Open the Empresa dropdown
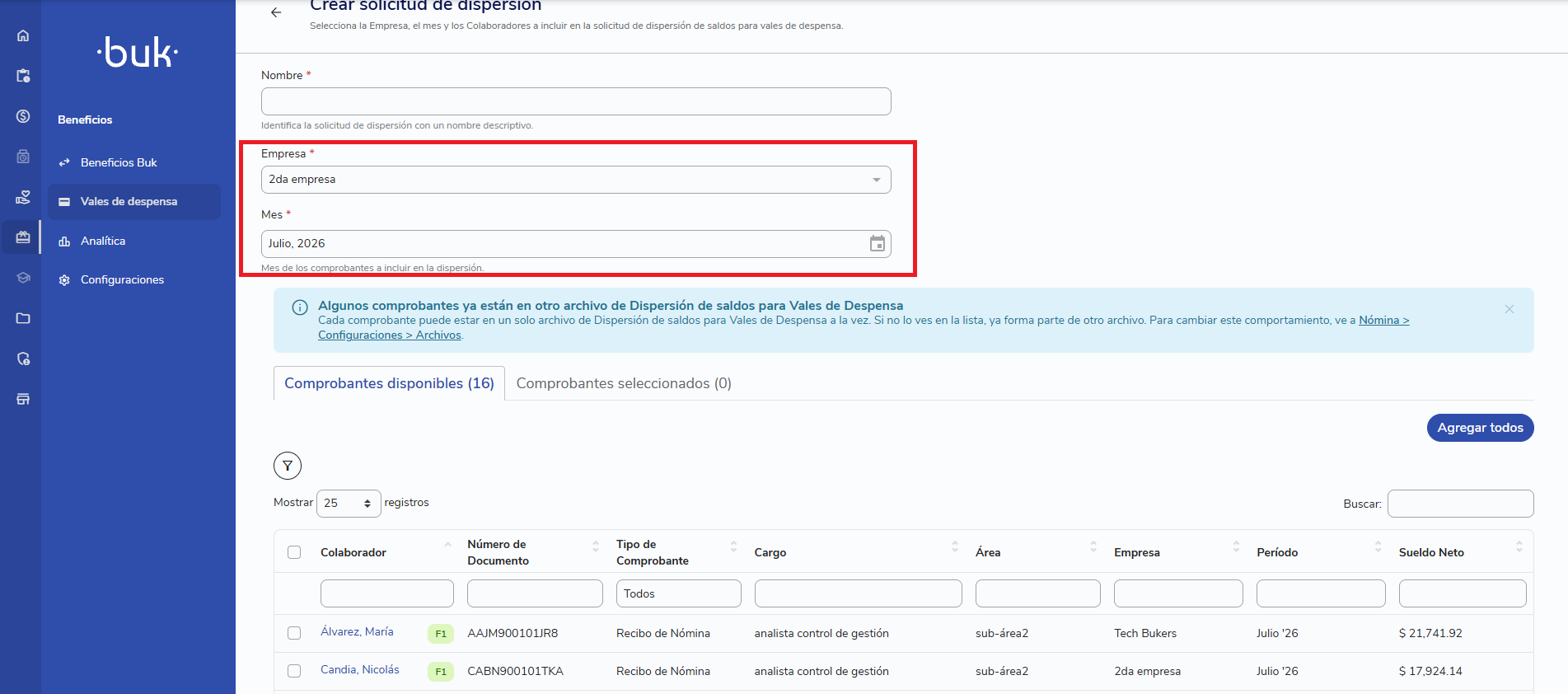The height and width of the screenshot is (694, 1568). coord(576,180)
